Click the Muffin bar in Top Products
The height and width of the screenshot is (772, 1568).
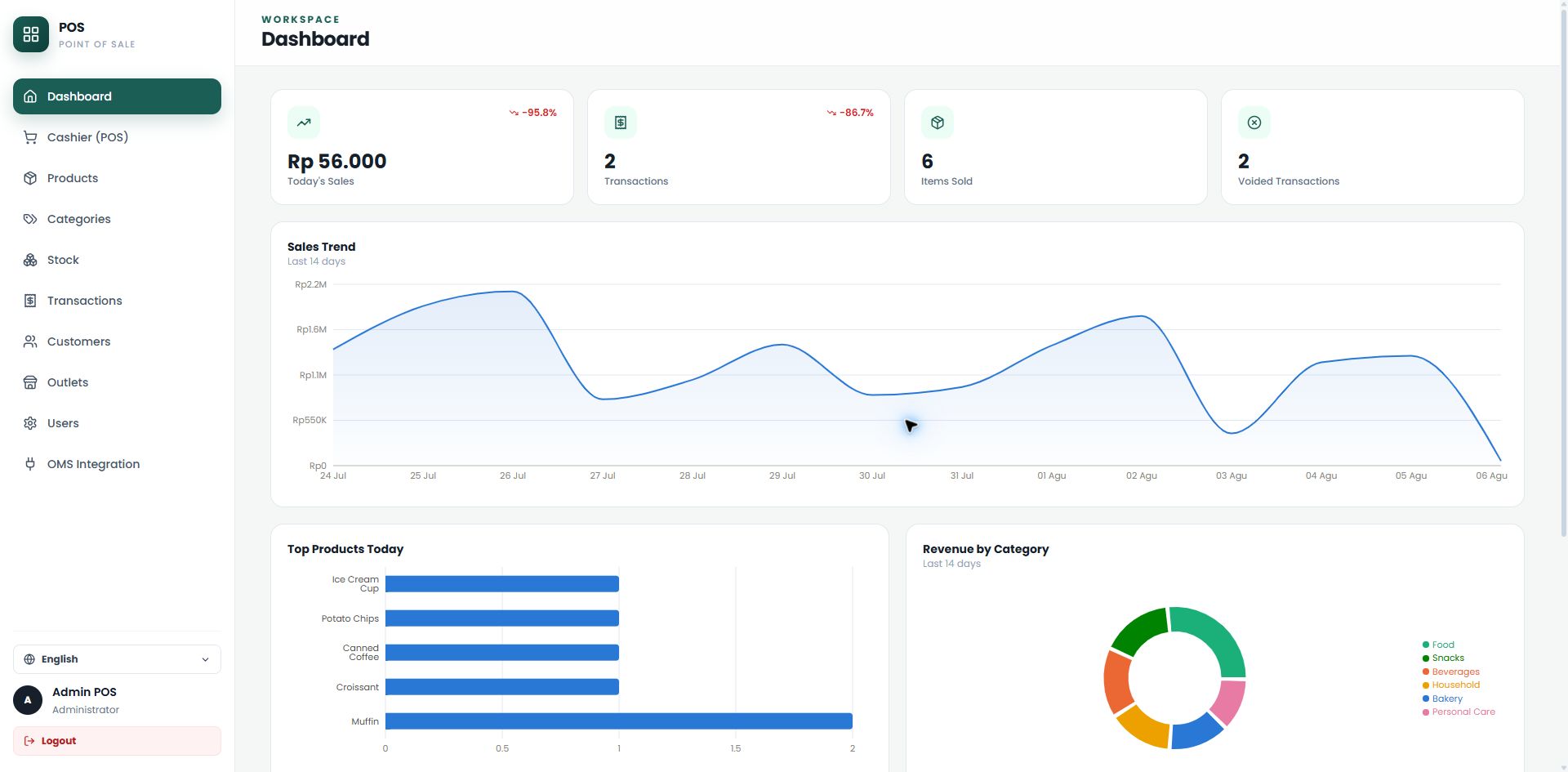[619, 721]
